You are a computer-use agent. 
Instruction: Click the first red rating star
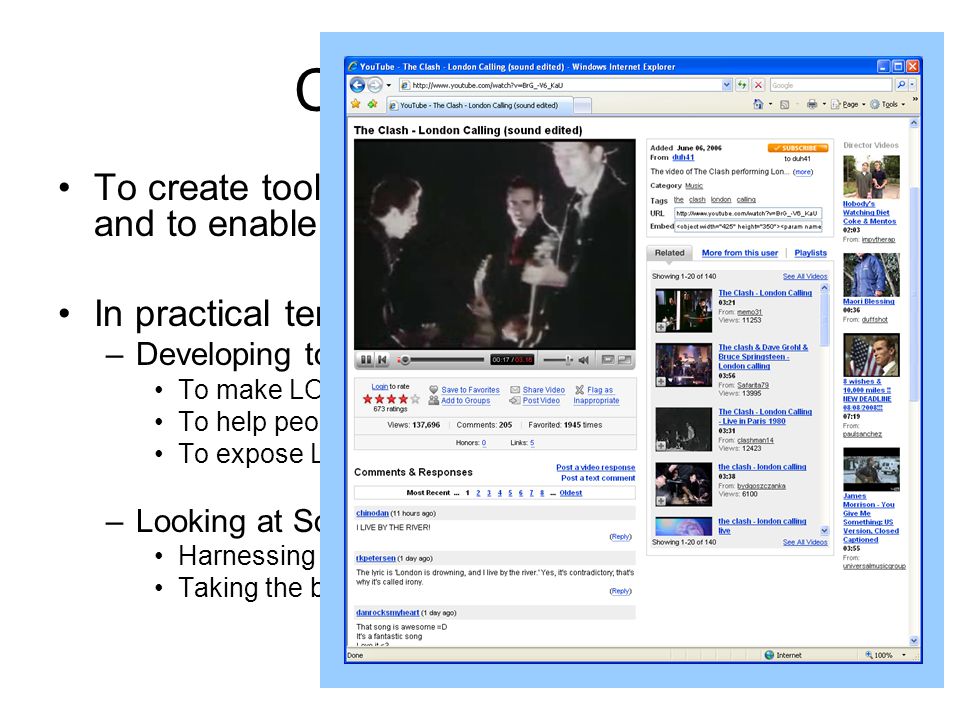click(x=367, y=399)
